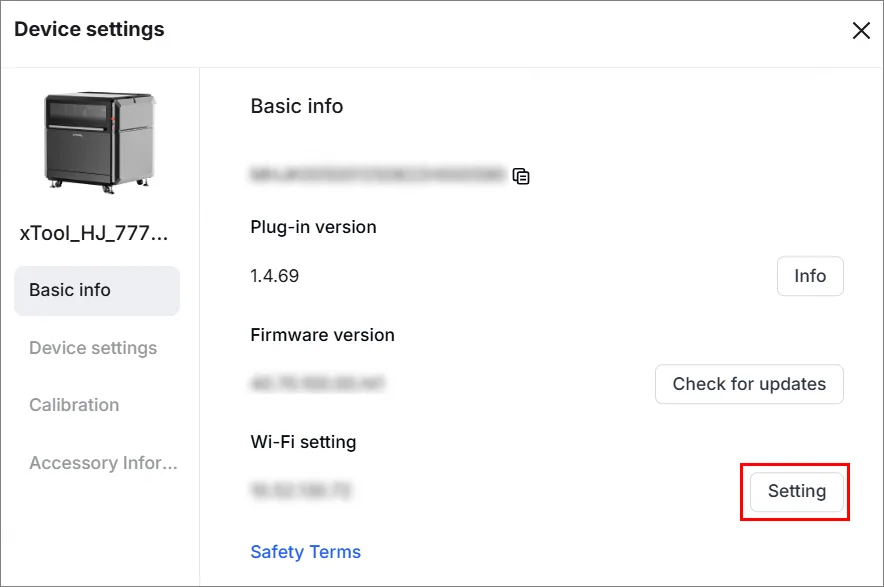Click the blurred Wi-Fi IP address

[x=300, y=490]
